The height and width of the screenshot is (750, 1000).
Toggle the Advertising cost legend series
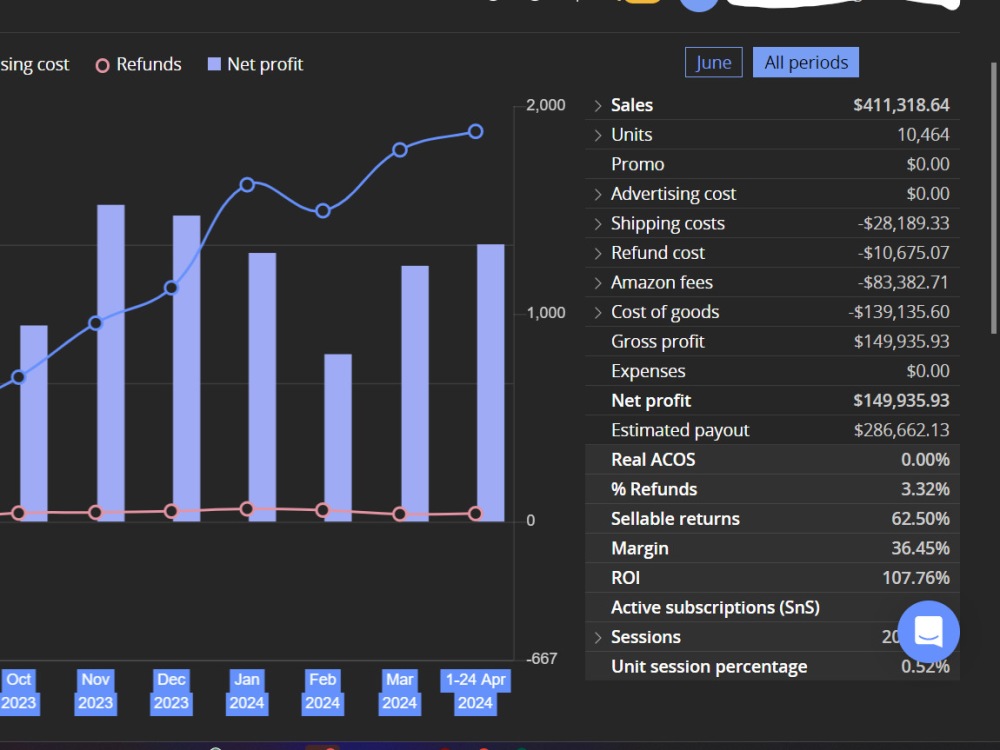(x=34, y=64)
